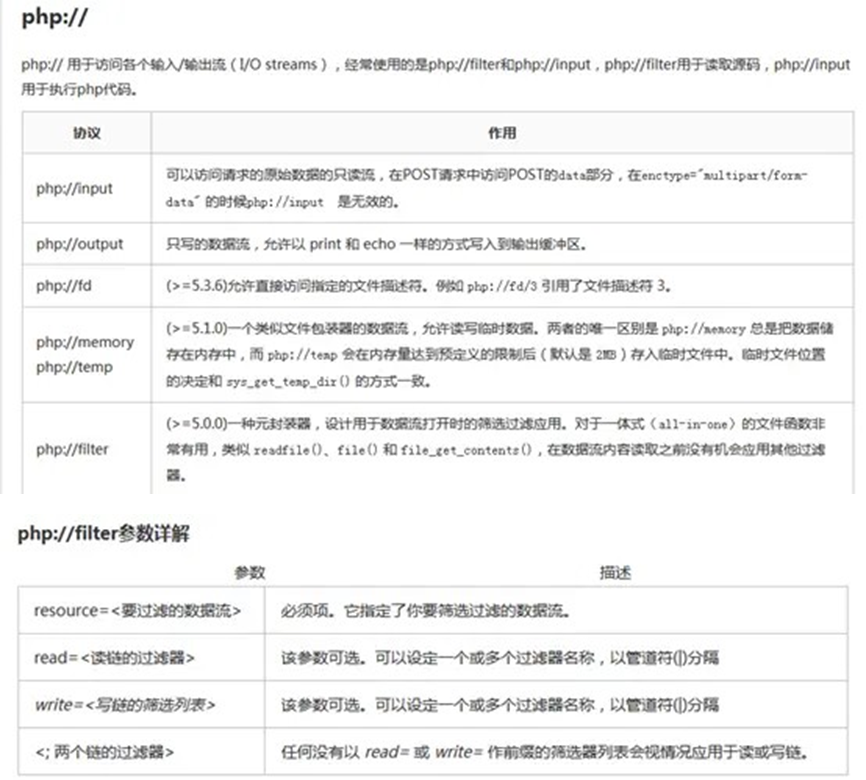Image resolution: width=866 pixels, height=780 pixels.
Task: Click the 协议 column header
Action: click(84, 132)
